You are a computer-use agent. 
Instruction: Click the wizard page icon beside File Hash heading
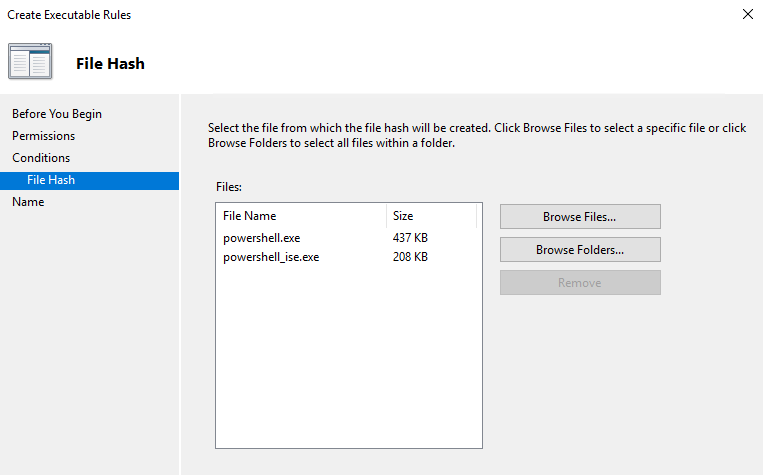click(30, 62)
